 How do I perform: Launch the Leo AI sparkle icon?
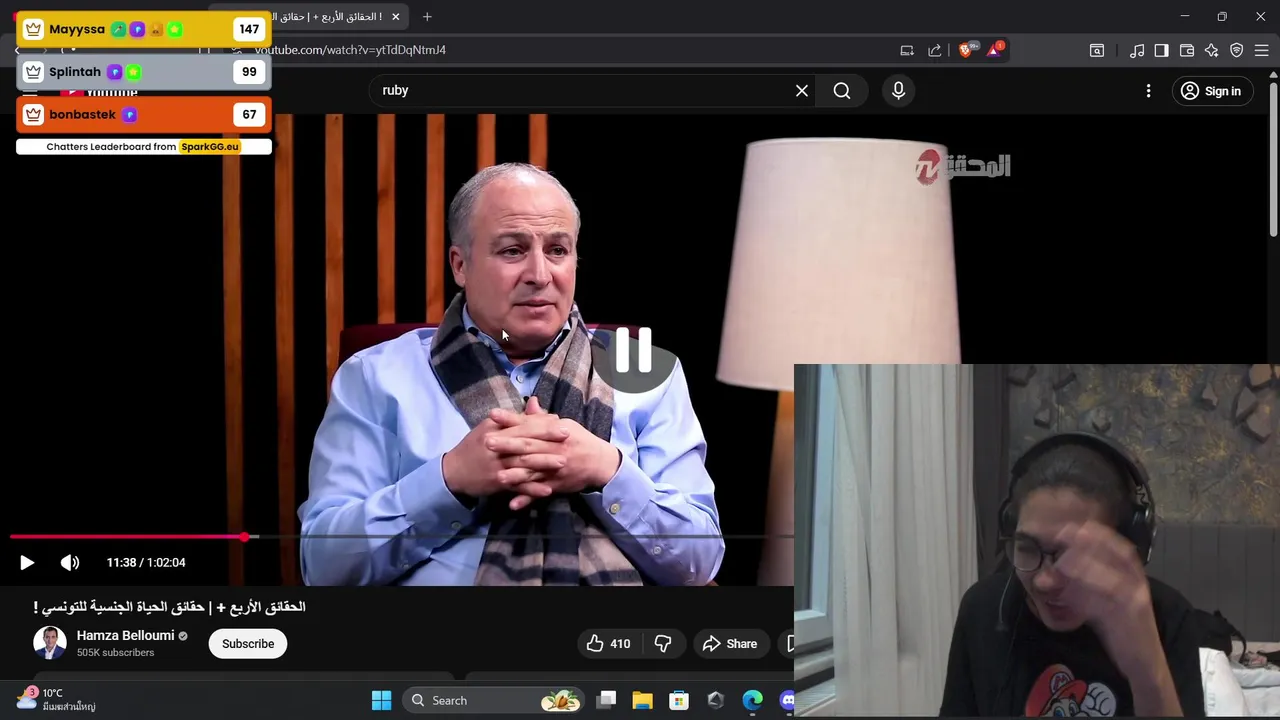(1212, 50)
